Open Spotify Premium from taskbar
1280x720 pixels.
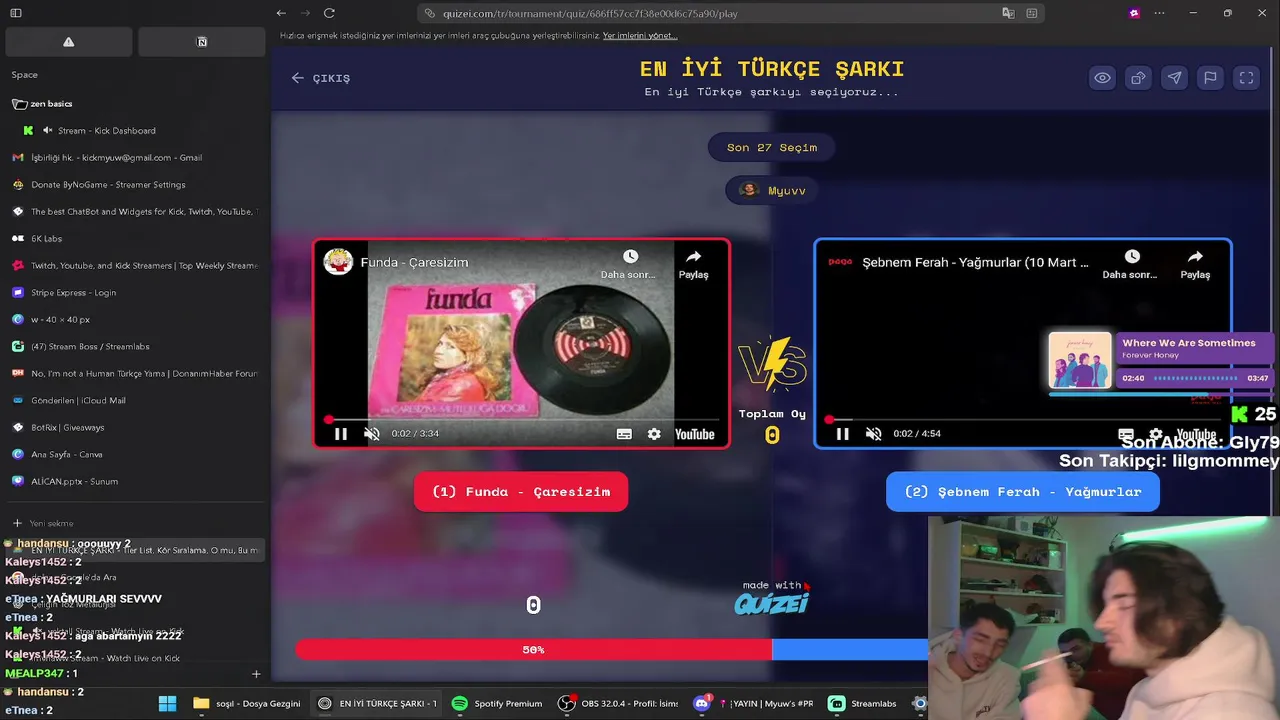pyautogui.click(x=497, y=703)
